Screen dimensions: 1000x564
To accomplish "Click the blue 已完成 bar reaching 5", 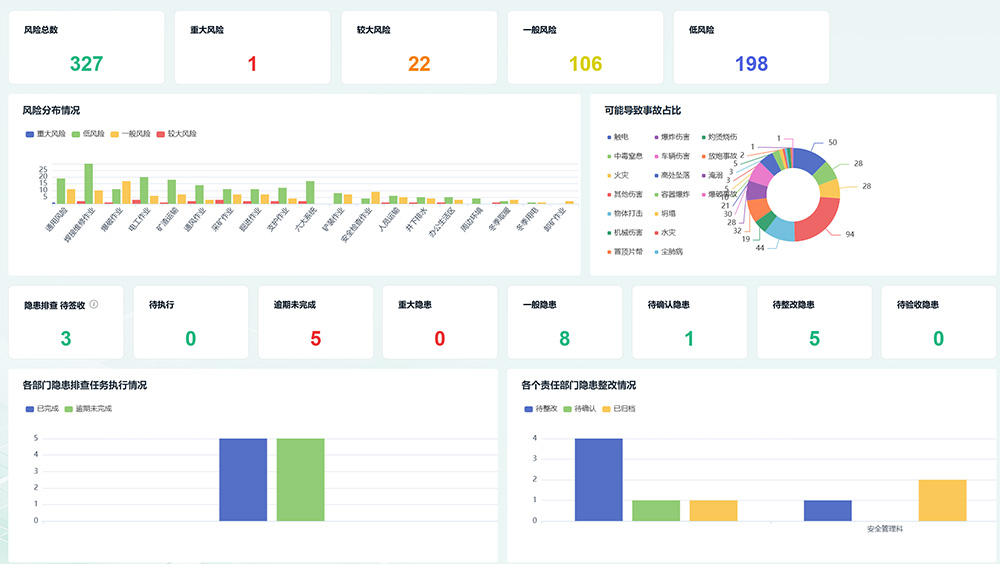I will coord(243,480).
